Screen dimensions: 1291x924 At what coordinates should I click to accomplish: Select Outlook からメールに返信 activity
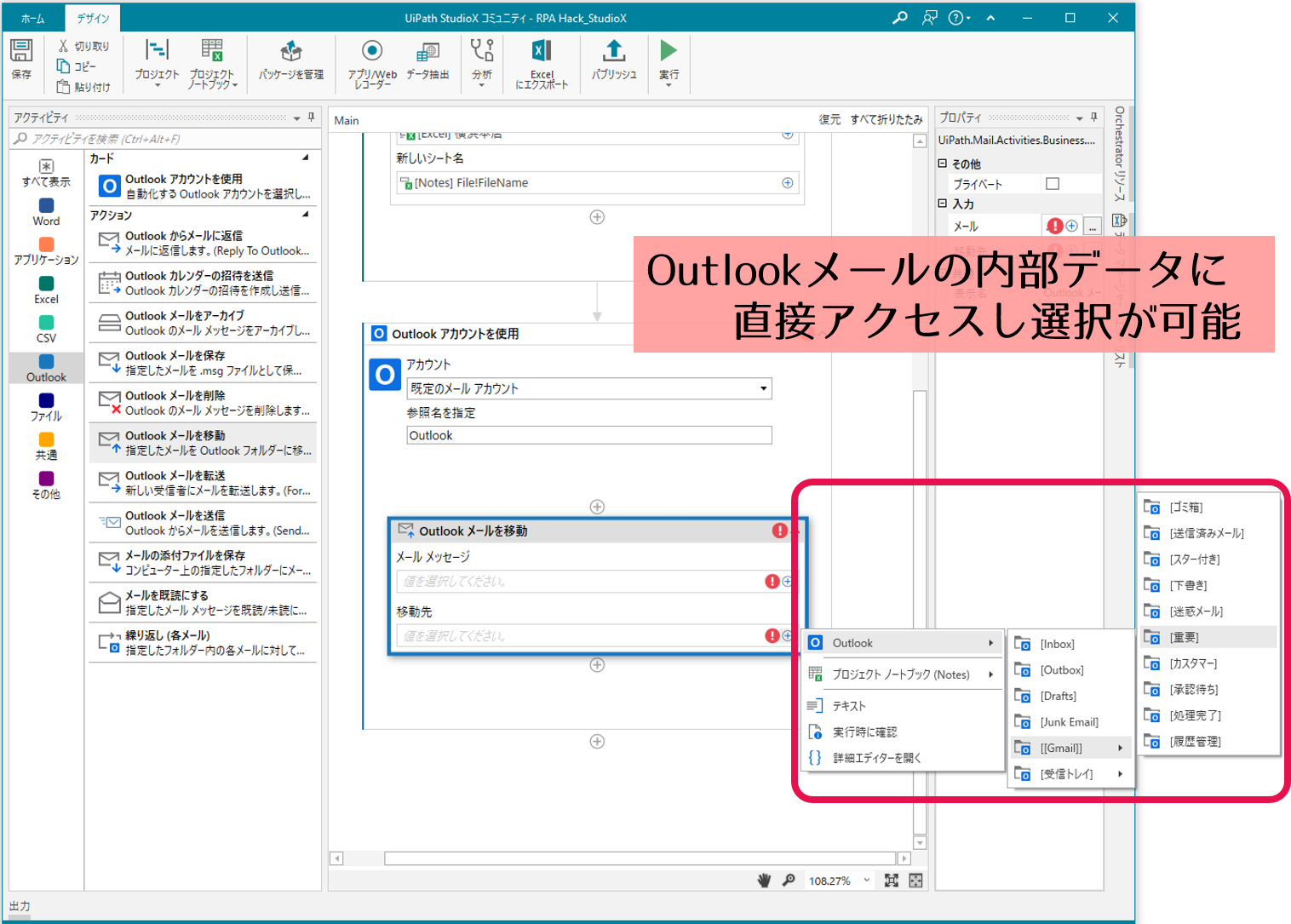coord(203,244)
